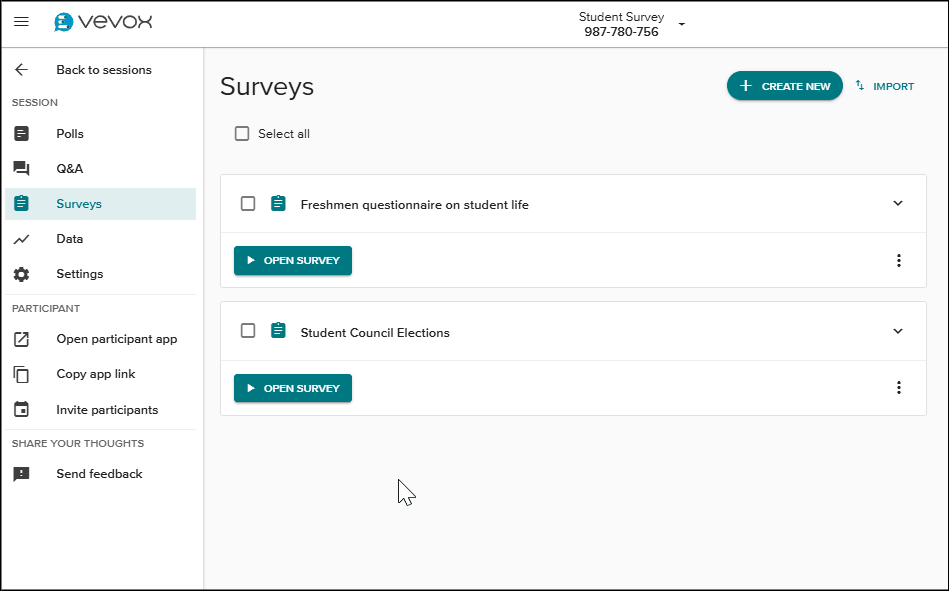Tick the Select all checkbox
This screenshot has width=949, height=591.
coord(241,132)
